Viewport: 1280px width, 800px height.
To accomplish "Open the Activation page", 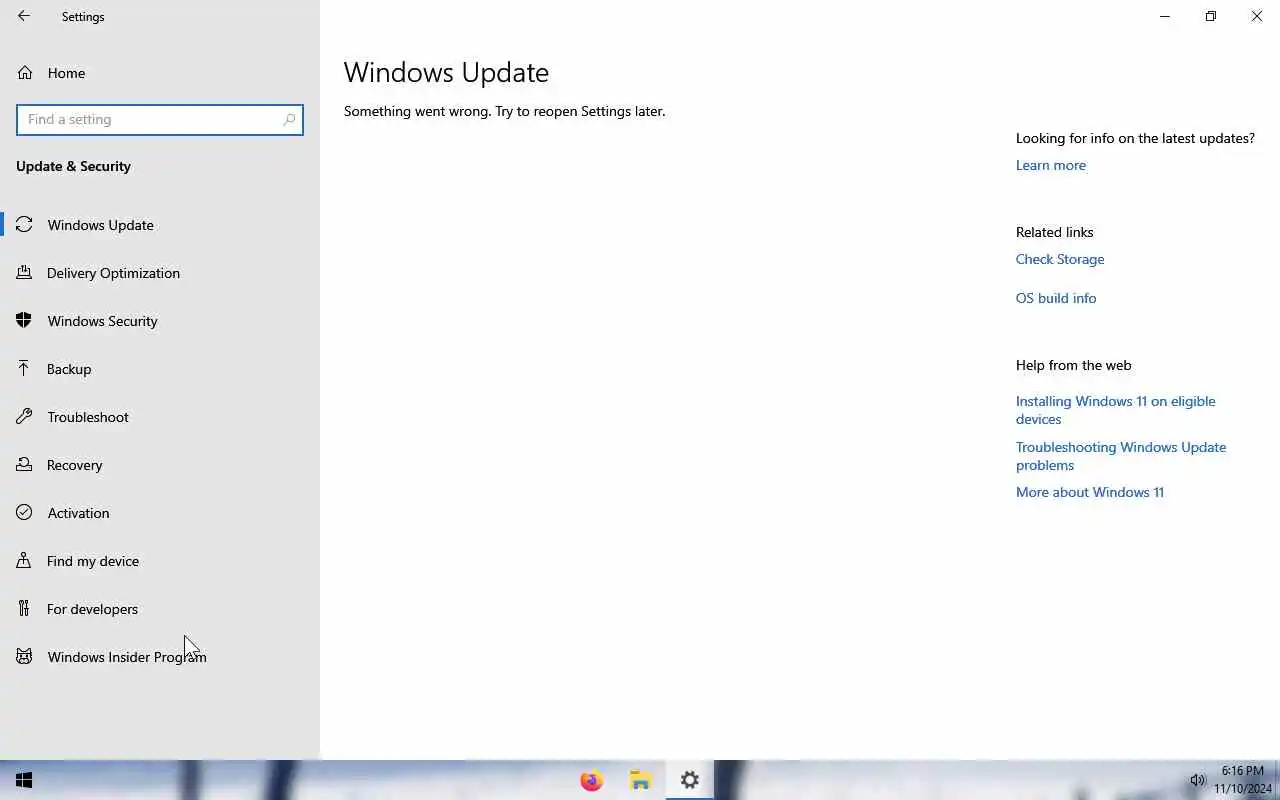I will tap(160, 513).
